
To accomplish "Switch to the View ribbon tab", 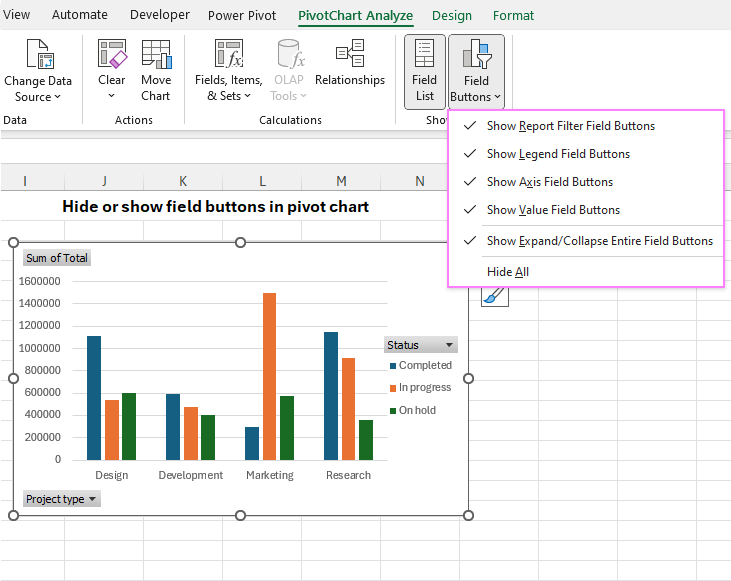I will pos(16,15).
